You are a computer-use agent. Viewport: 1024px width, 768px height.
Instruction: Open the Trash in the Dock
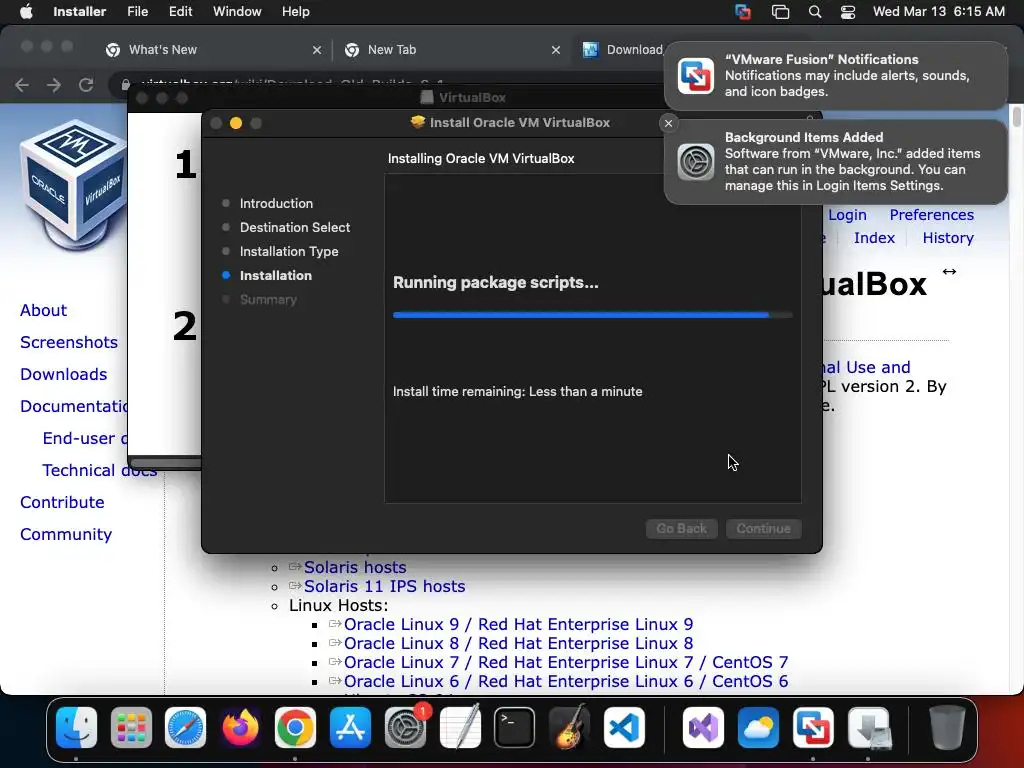coord(947,728)
